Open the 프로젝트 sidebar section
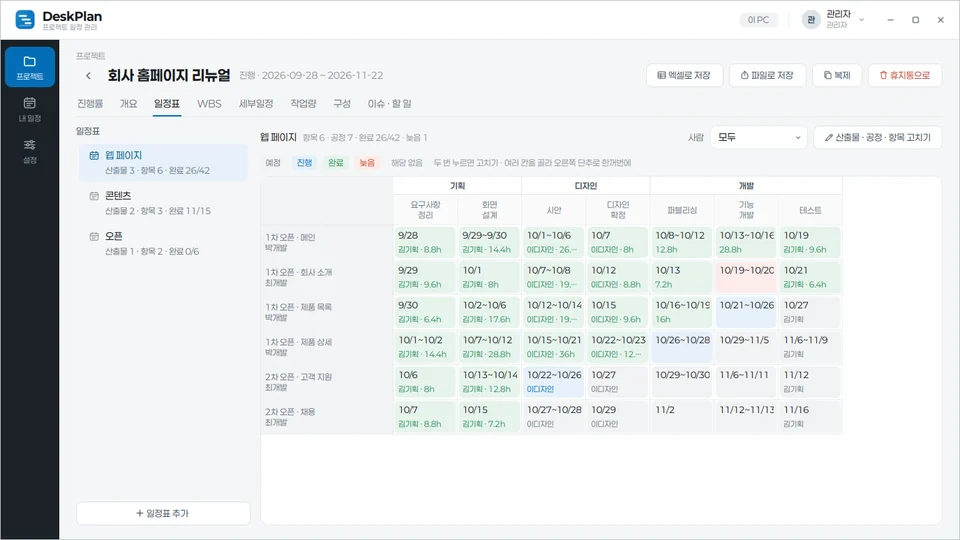The image size is (960, 540). tap(29, 67)
